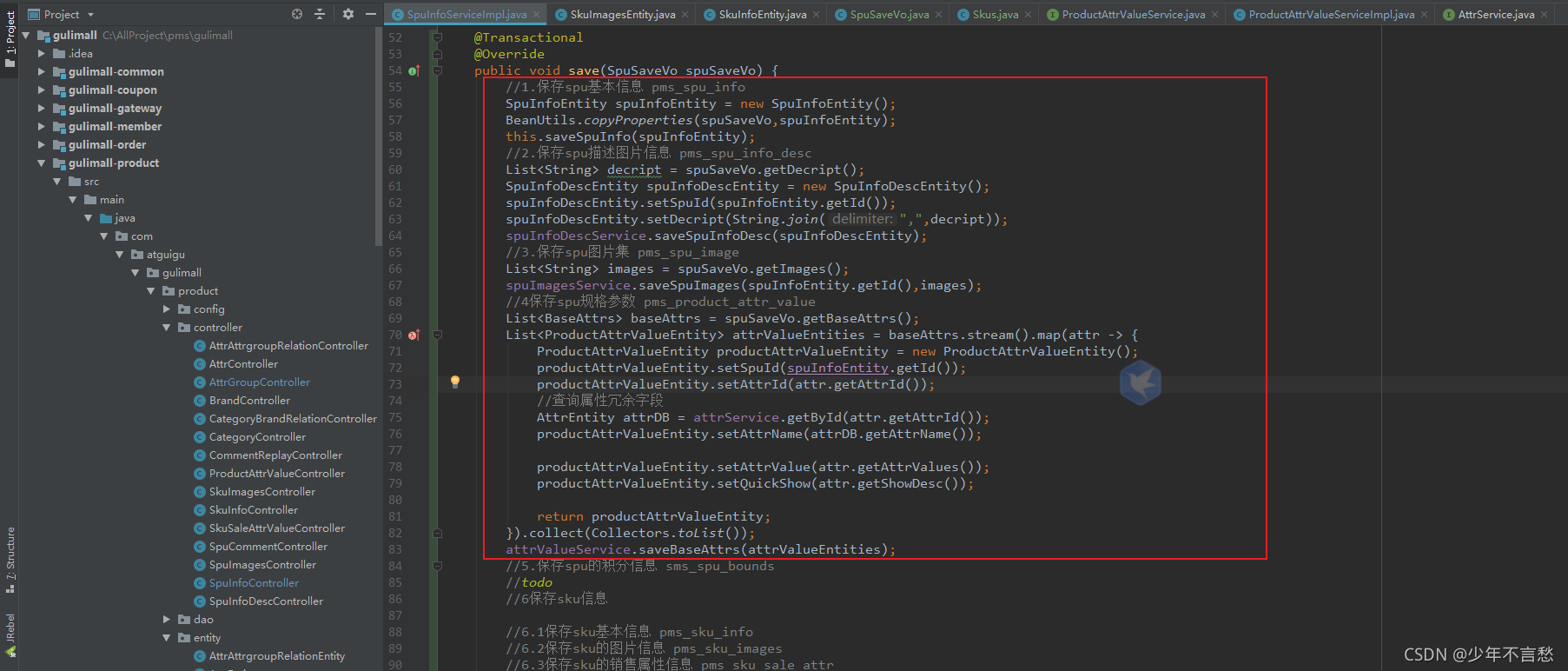Expand the gulimall-gateway module

[x=42, y=109]
